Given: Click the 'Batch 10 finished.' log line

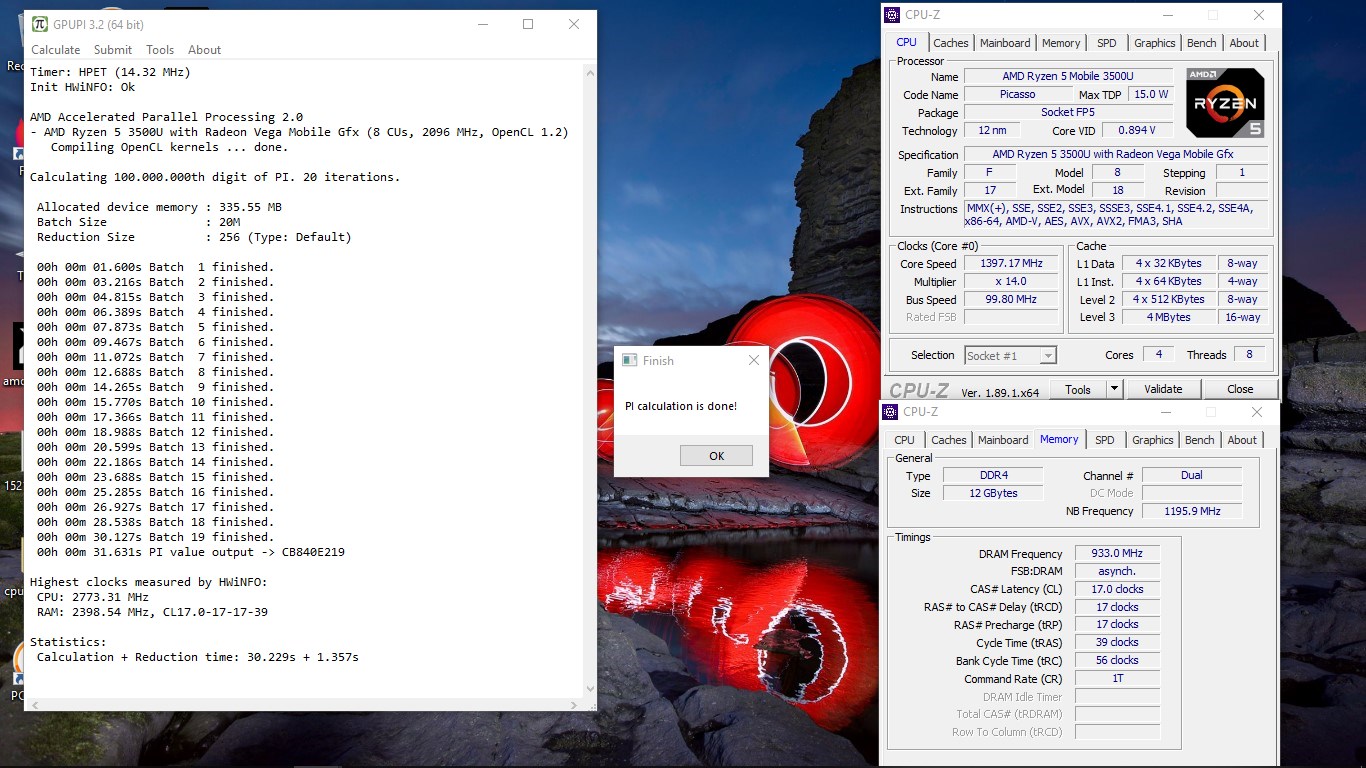Looking at the screenshot, I should 155,402.
